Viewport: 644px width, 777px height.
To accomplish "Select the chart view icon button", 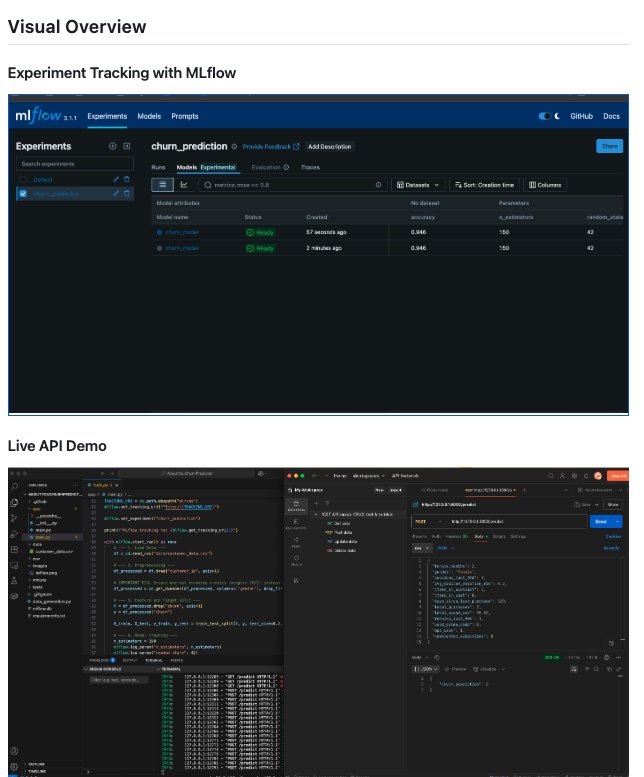I will 184,185.
